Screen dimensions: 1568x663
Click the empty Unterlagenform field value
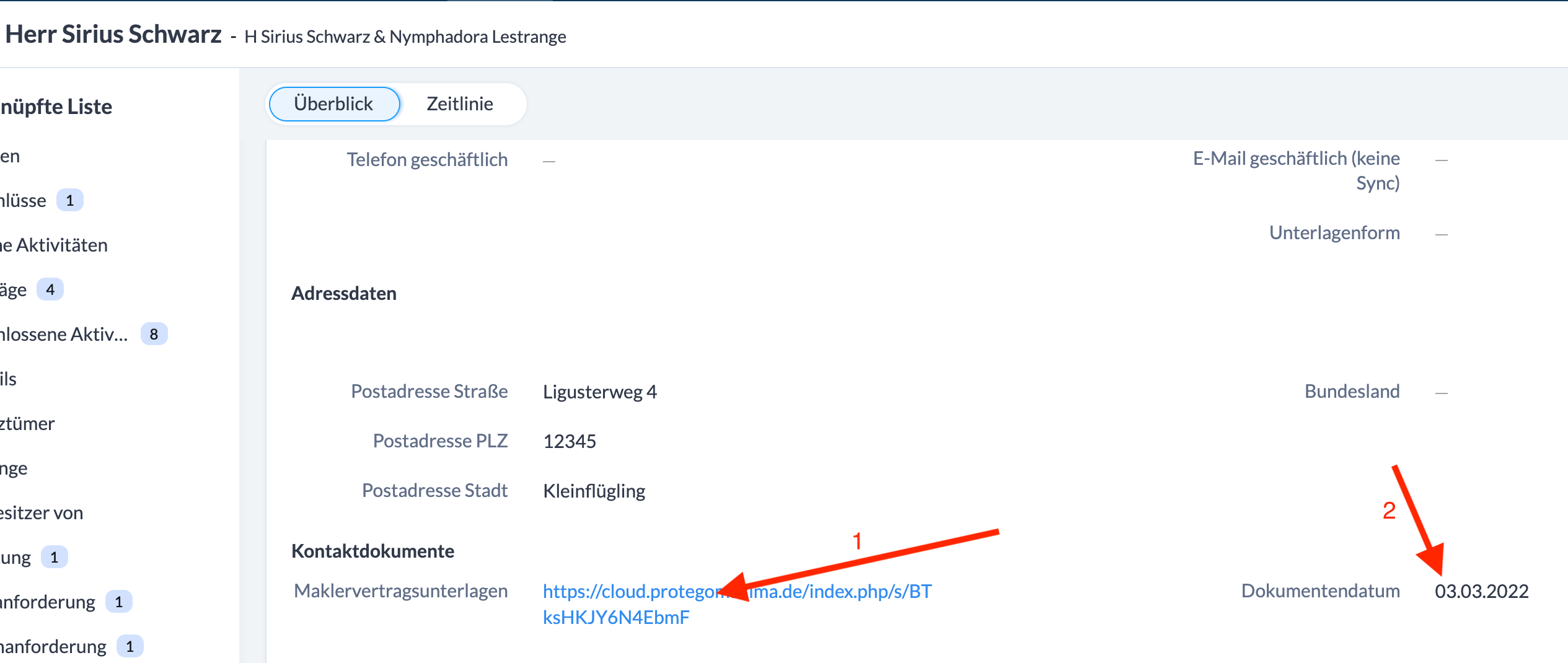(1441, 234)
